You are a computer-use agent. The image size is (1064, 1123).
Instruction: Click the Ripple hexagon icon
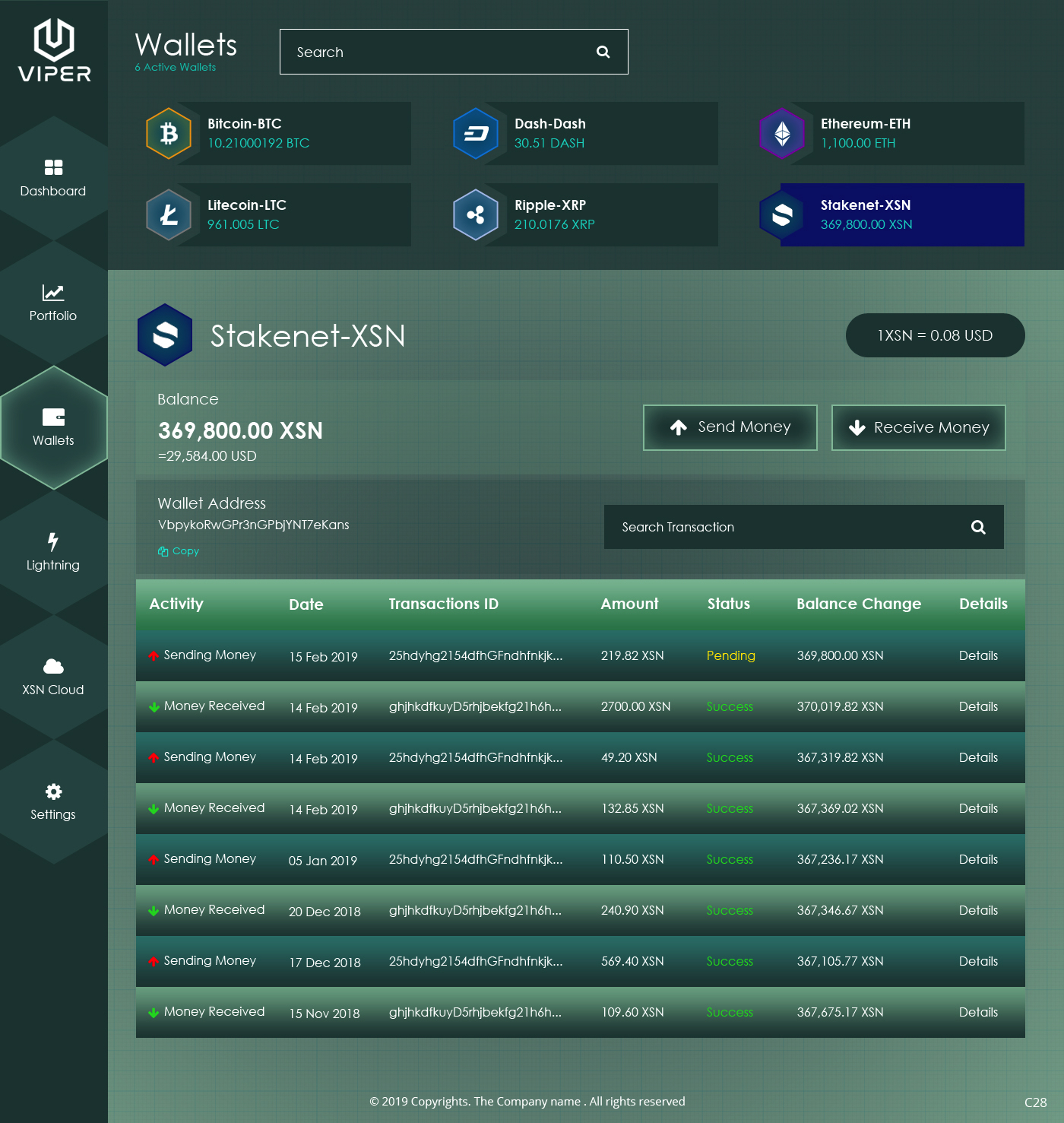click(476, 215)
